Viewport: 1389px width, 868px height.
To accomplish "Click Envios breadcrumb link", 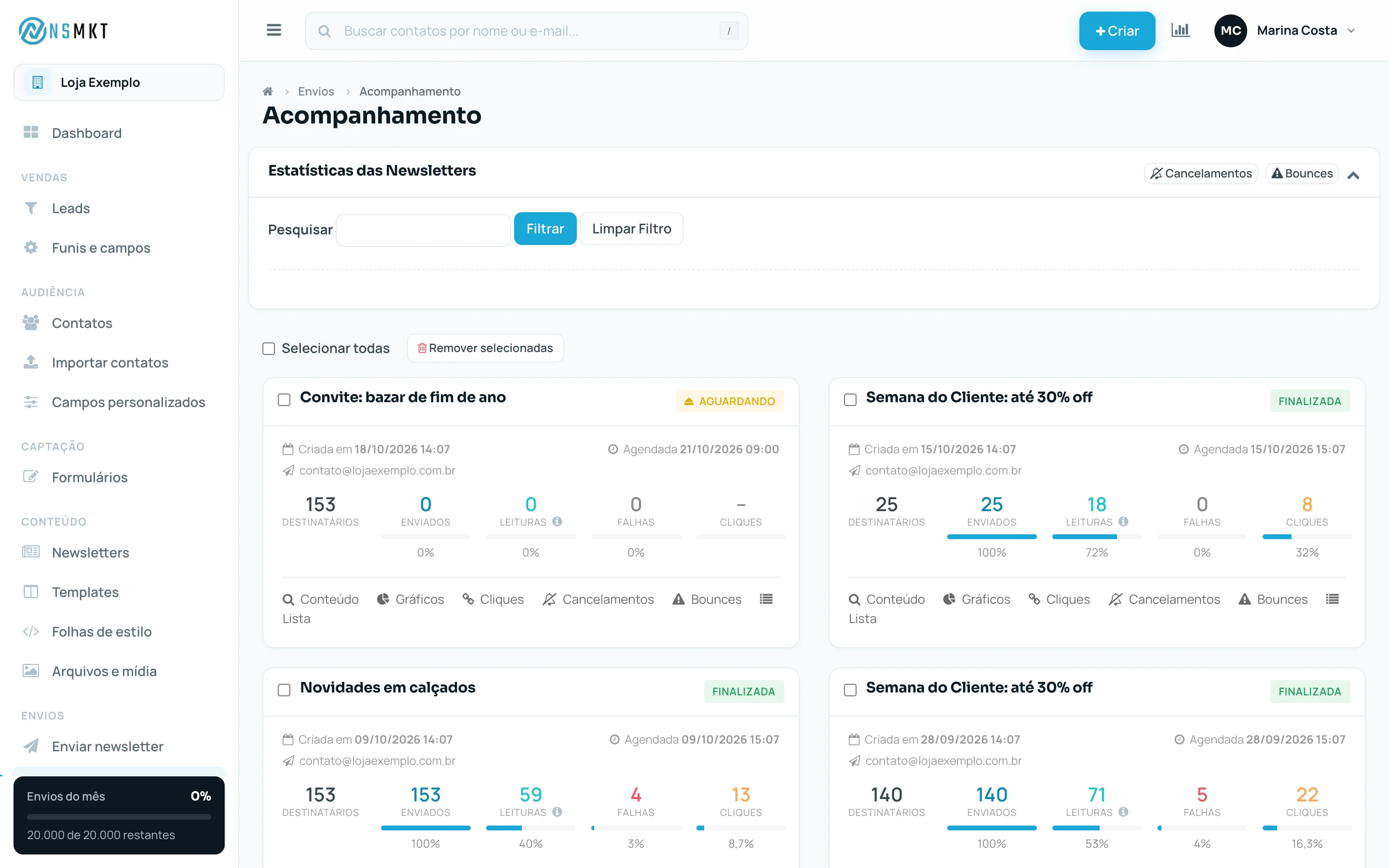I will [316, 91].
